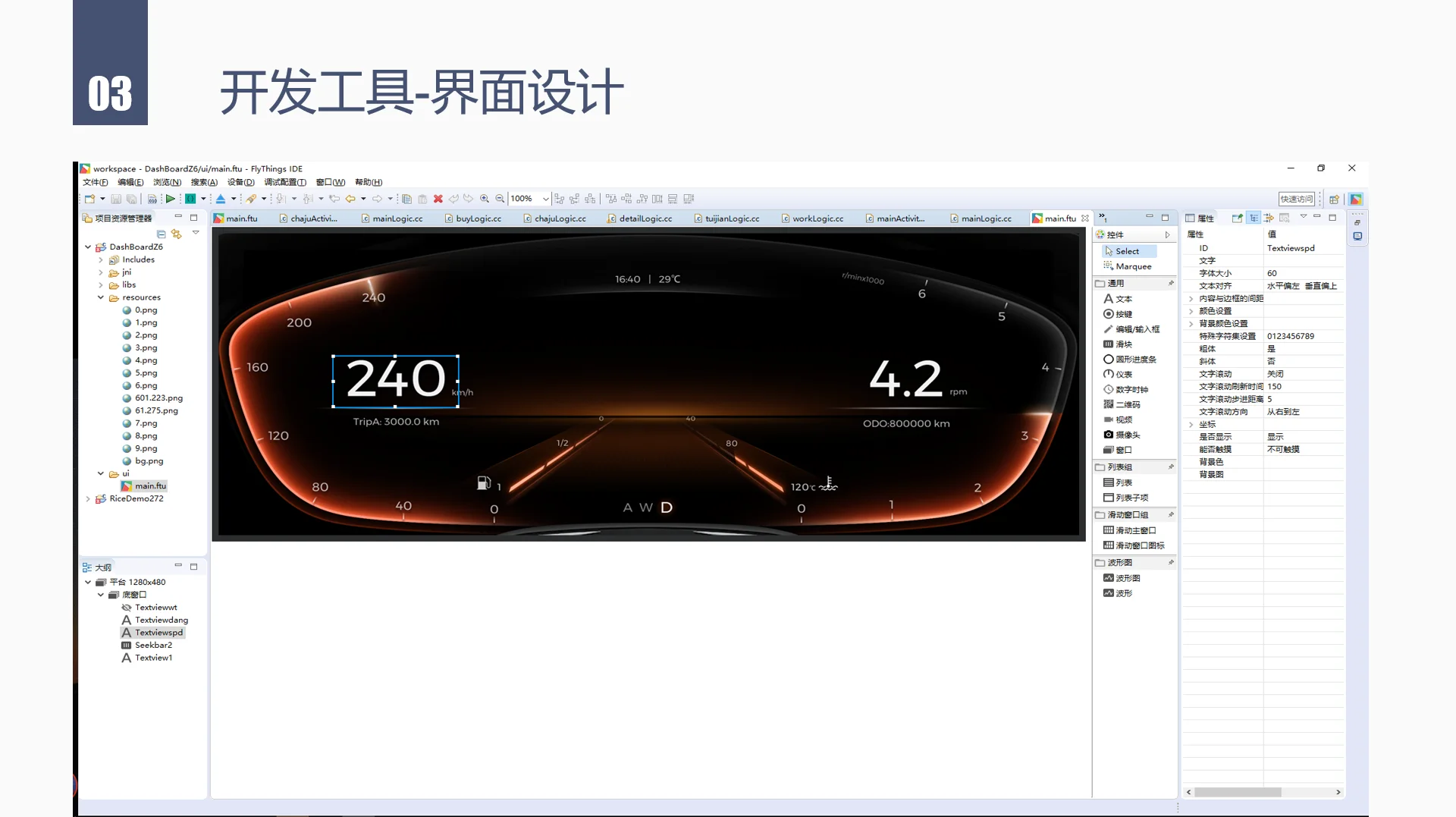1456x817 pixels.
Task: Open the 调试配置(T) menu
Action: 285,182
